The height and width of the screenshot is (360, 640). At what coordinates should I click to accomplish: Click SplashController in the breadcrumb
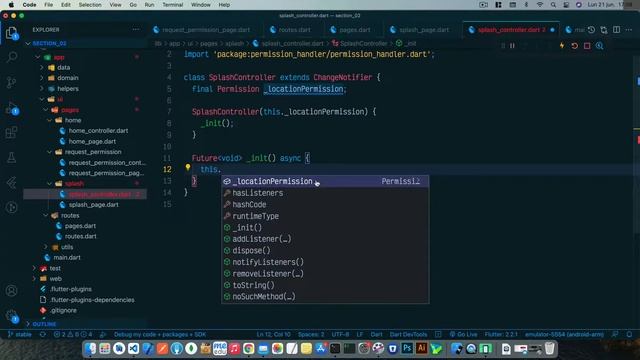point(363,43)
